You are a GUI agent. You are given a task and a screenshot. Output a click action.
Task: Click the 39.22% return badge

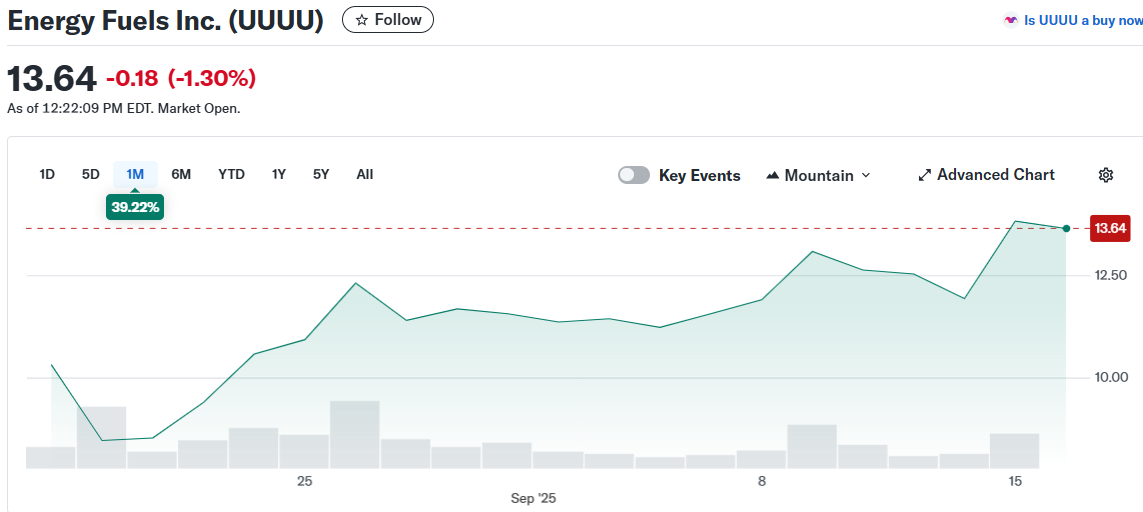tap(135, 207)
